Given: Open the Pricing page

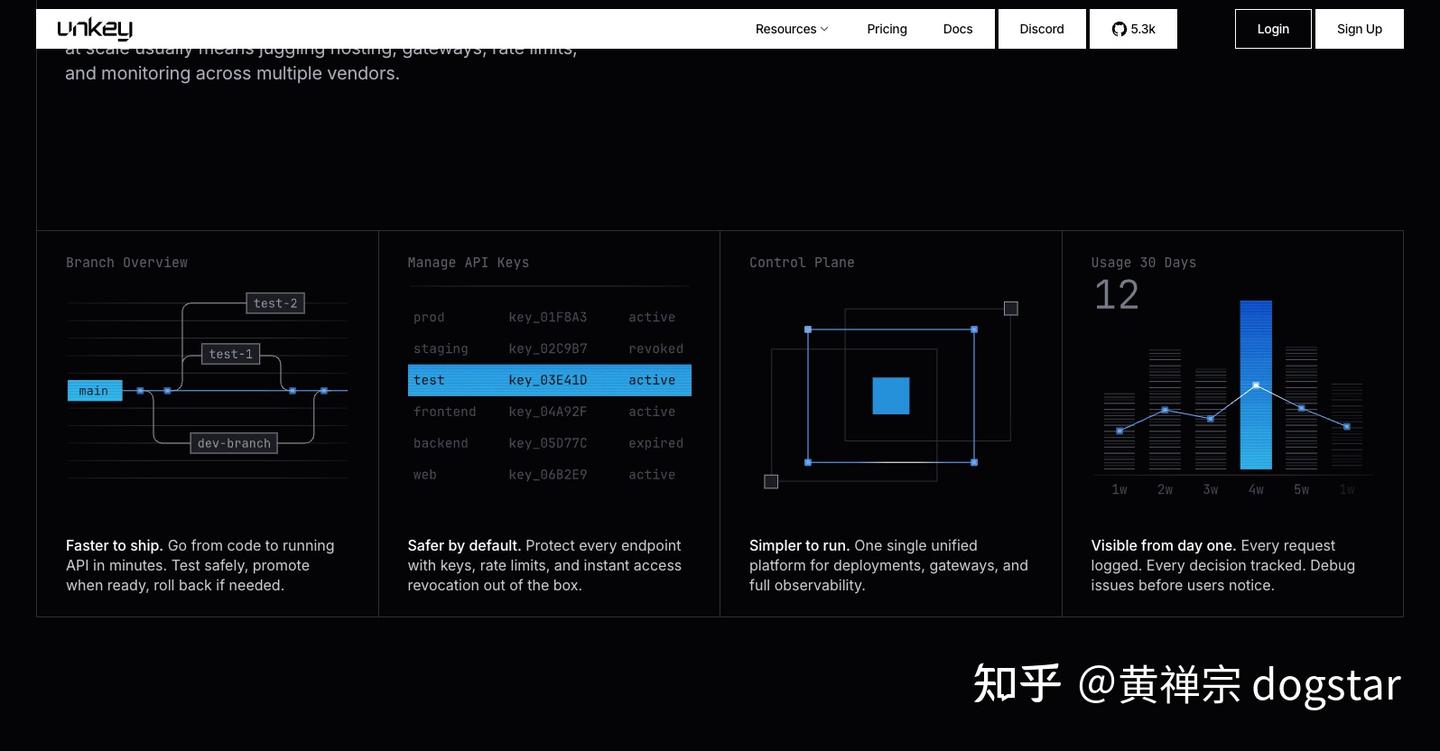Looking at the screenshot, I should click(887, 29).
